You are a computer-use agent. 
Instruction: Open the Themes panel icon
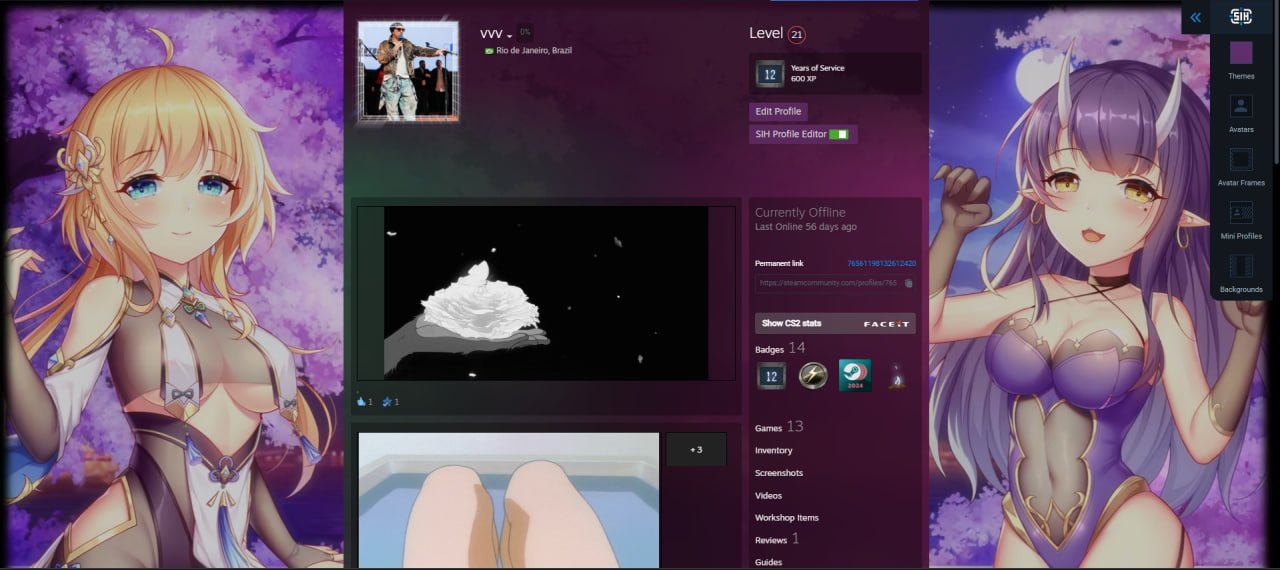(1241, 53)
